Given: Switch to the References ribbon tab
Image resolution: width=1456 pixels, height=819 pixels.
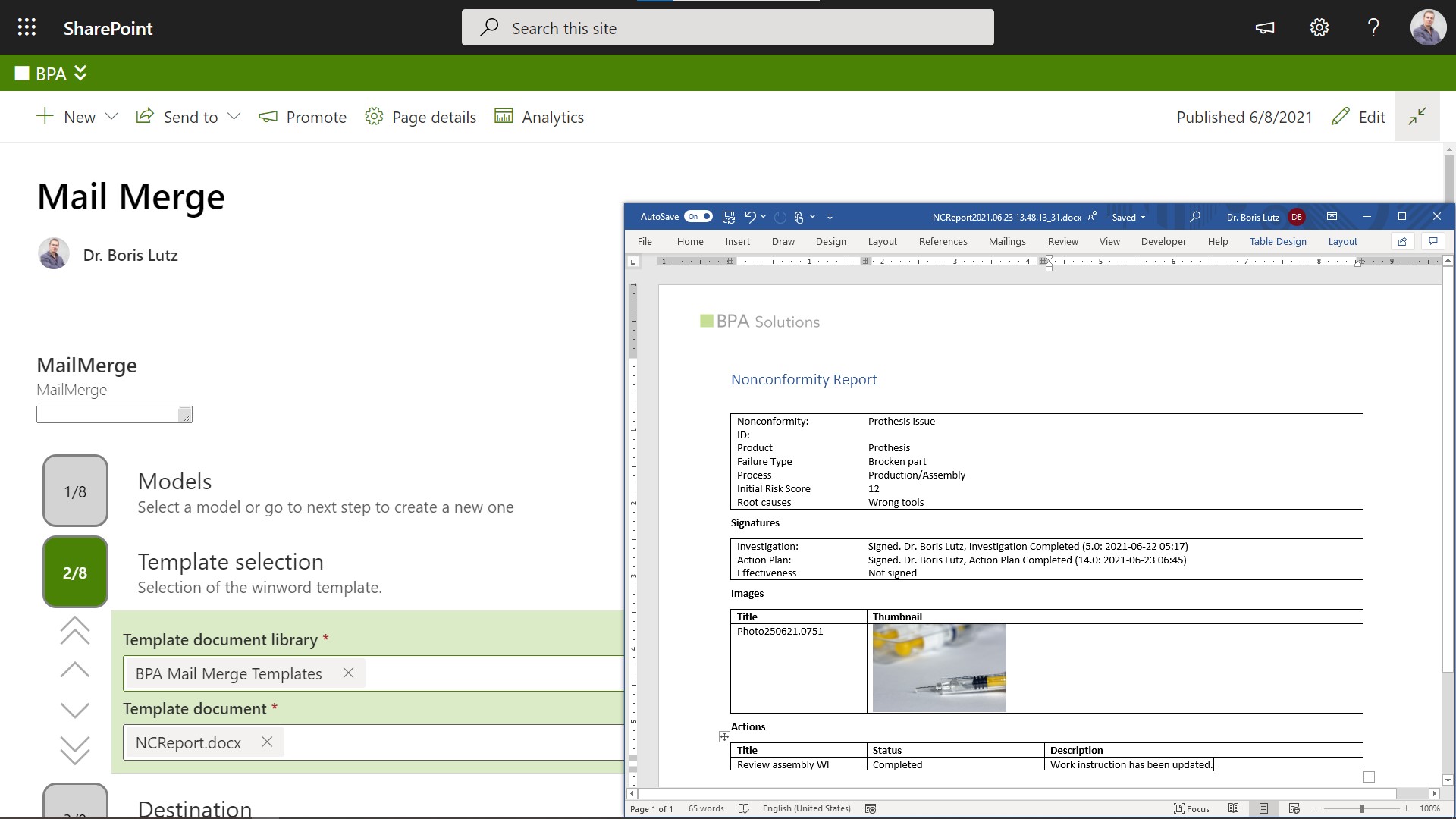Looking at the screenshot, I should click(943, 241).
